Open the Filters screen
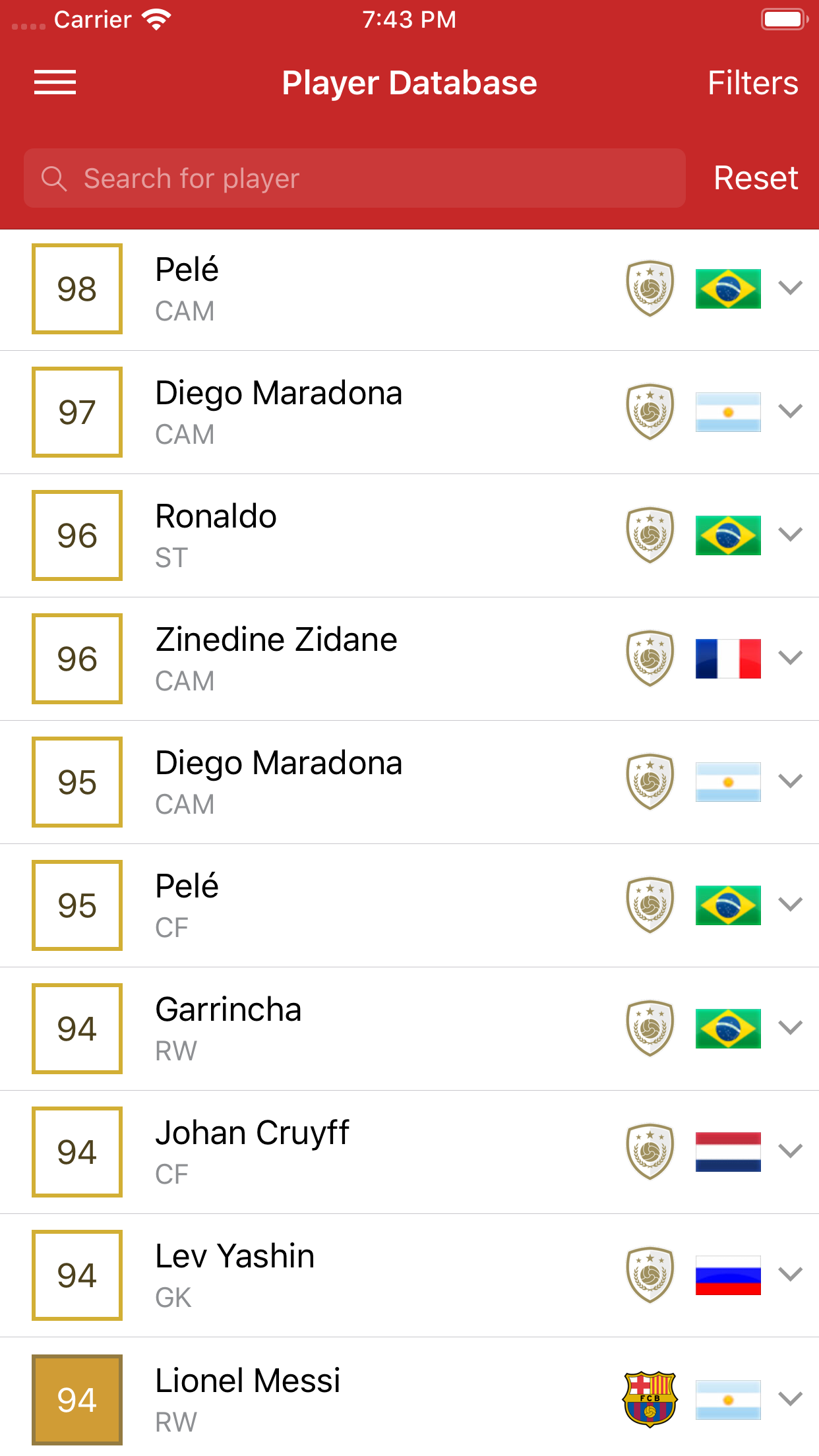819x1456 pixels. coord(752,83)
